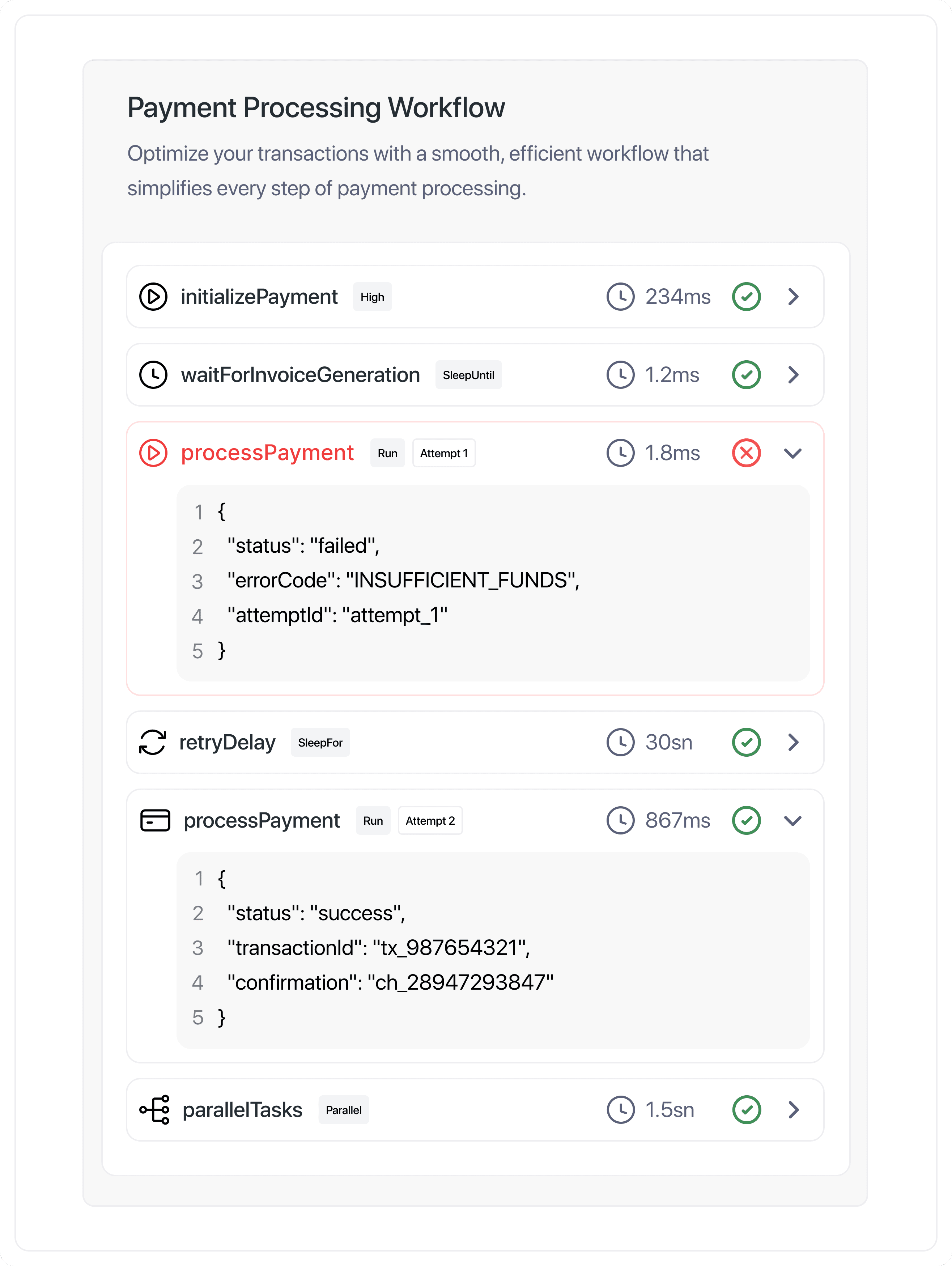Click the green check on parallelTasks row
952x1266 pixels.
(x=747, y=1110)
